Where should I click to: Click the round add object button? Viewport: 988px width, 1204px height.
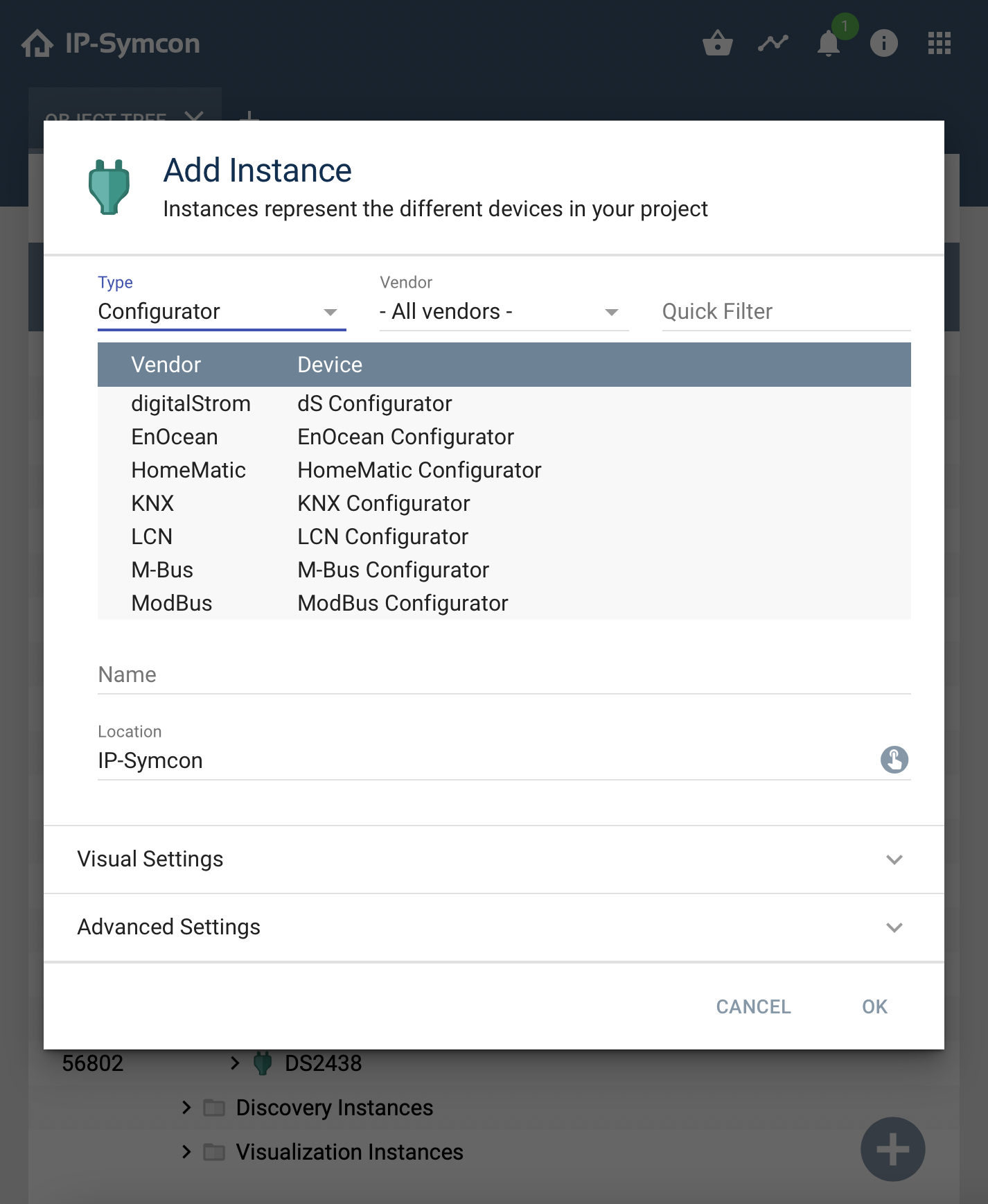pos(892,1149)
